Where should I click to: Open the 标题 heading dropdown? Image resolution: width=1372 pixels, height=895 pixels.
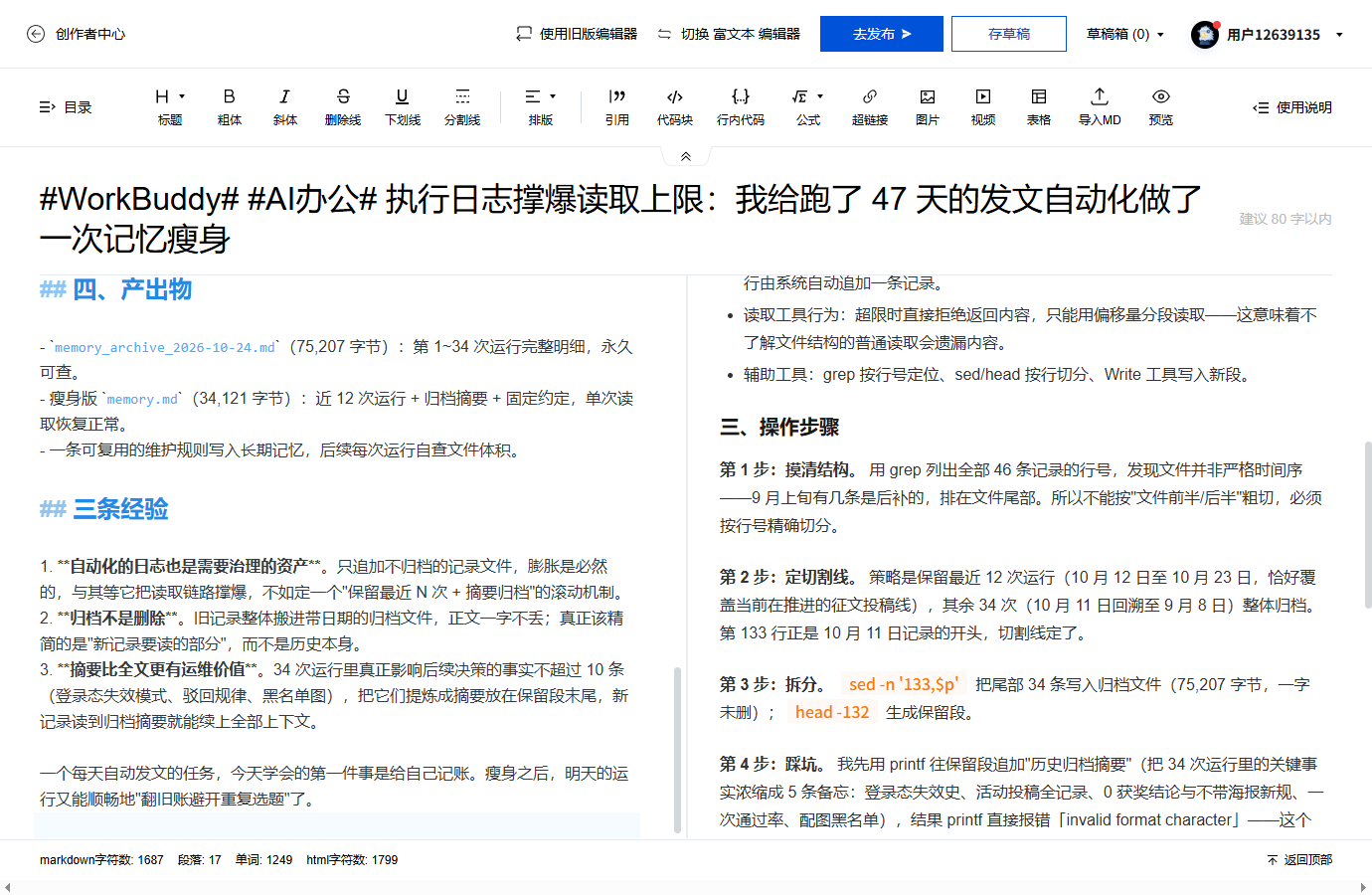pyautogui.click(x=170, y=106)
